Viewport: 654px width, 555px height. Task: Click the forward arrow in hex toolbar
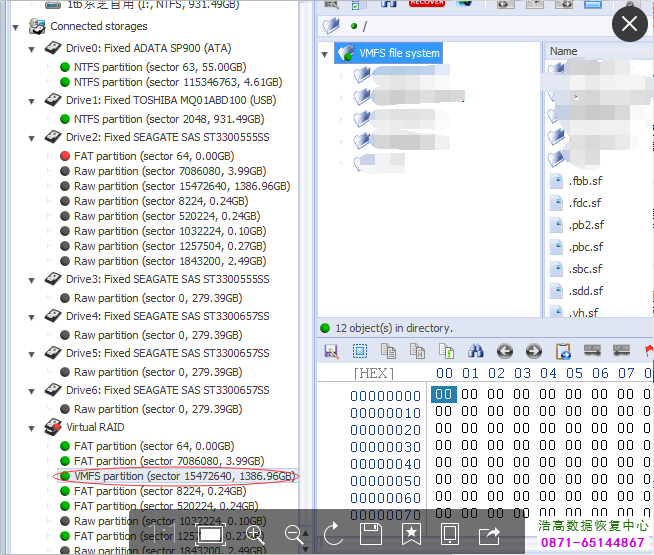534,351
